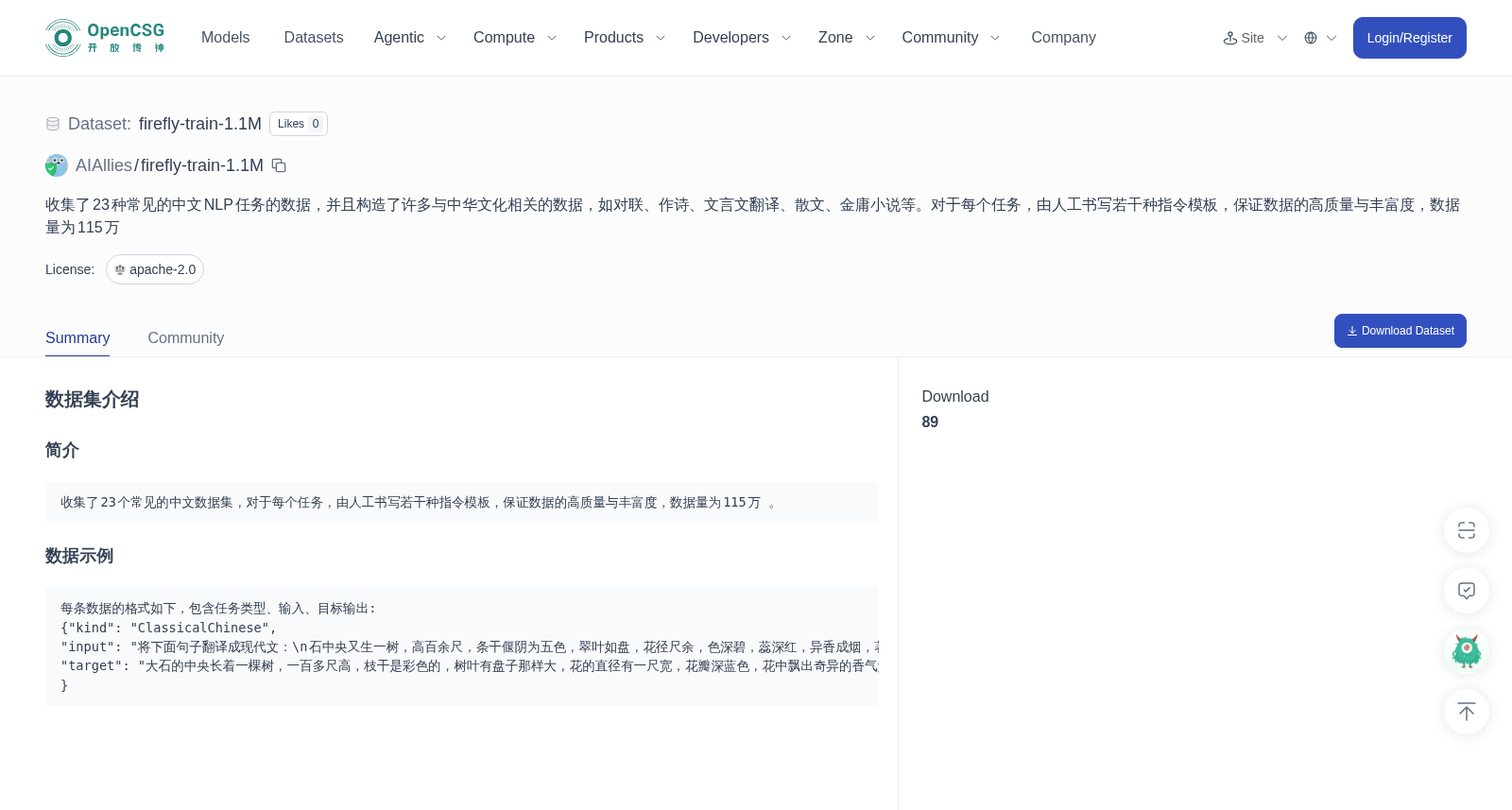Screen dimensions: 1512x810
Task: Open the AIAllies avatar image
Action: coord(57,165)
